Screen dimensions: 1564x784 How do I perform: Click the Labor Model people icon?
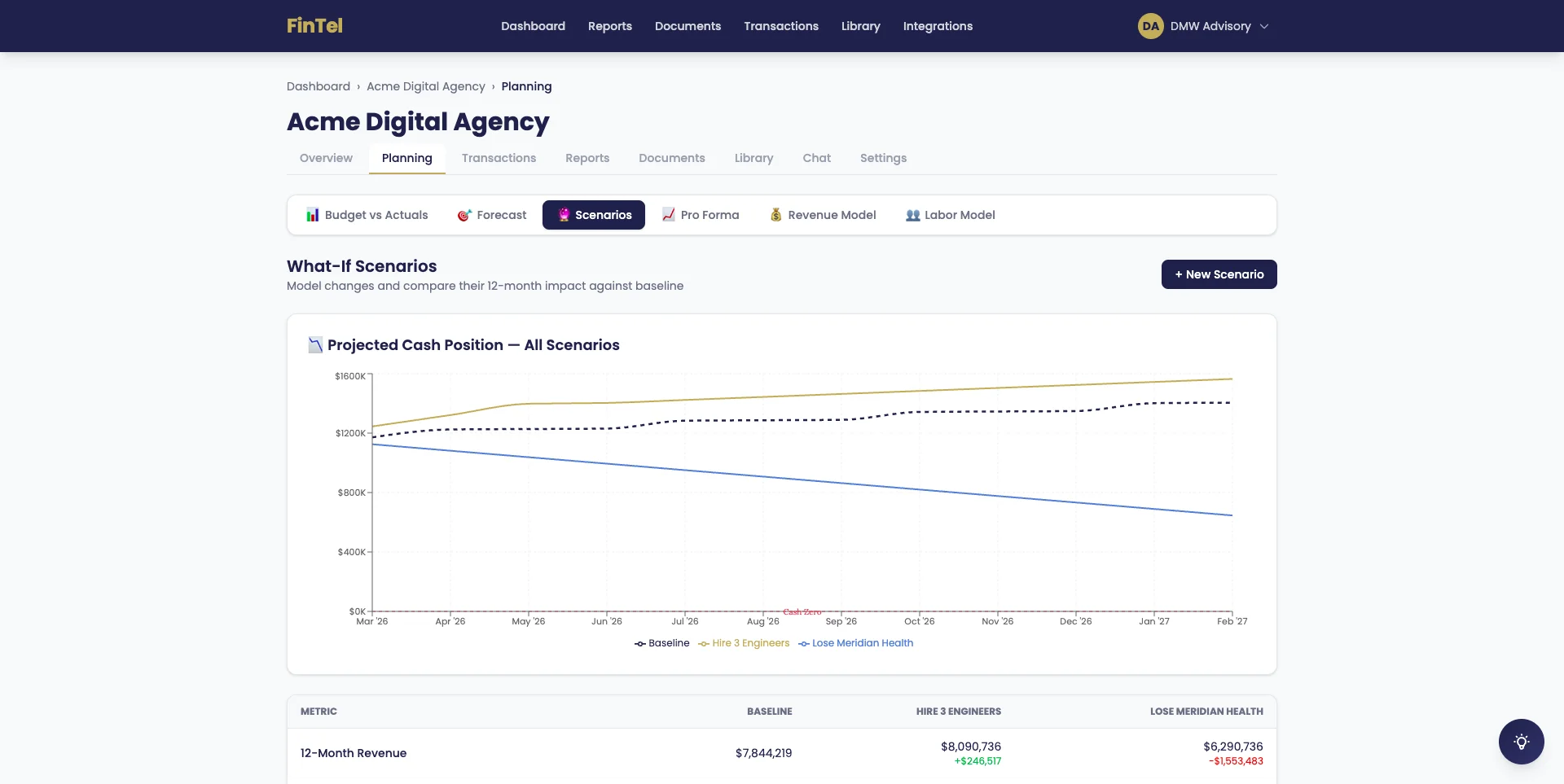(x=913, y=215)
